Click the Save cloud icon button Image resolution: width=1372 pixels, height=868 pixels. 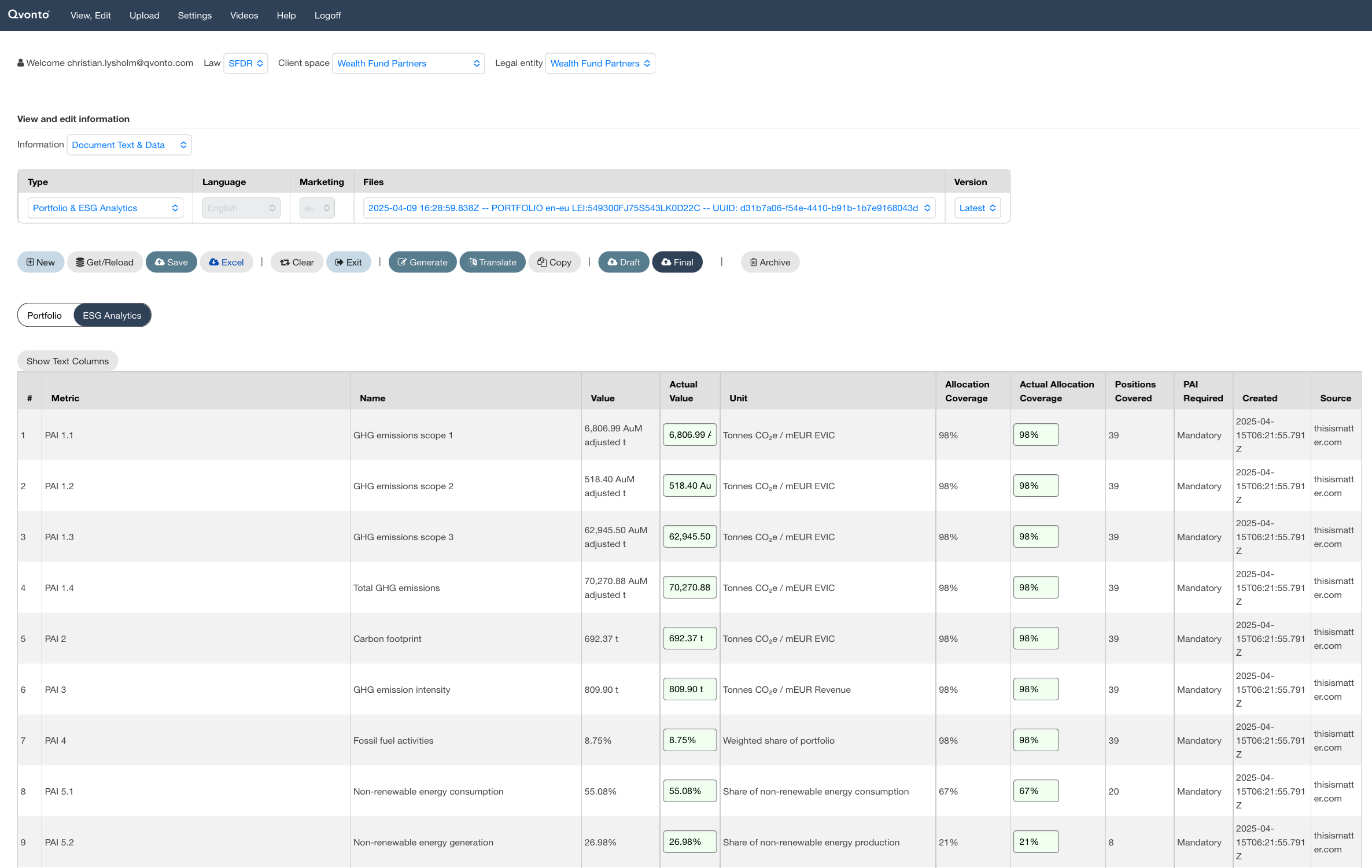171,262
